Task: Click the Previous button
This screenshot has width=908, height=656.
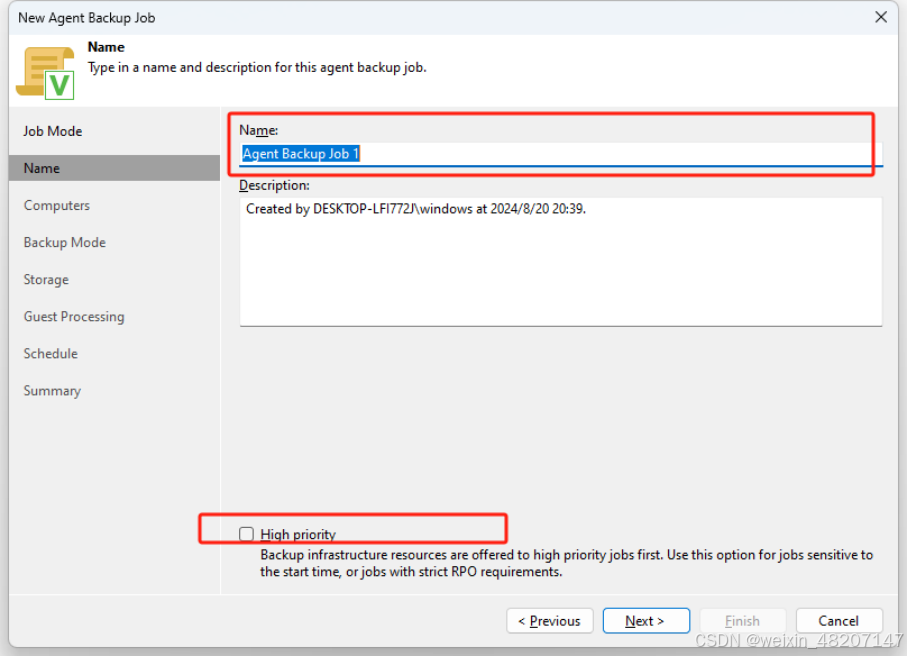Action: pyautogui.click(x=550, y=621)
